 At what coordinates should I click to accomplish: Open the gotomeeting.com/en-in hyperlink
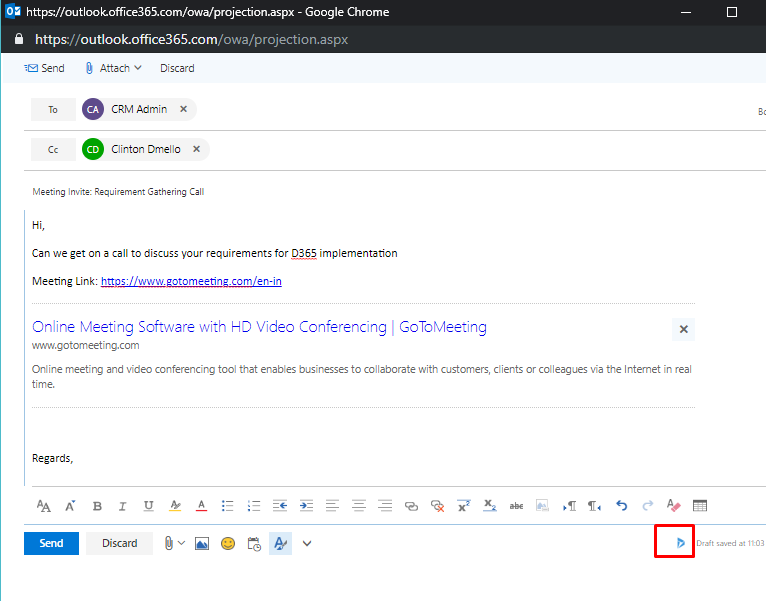191,281
